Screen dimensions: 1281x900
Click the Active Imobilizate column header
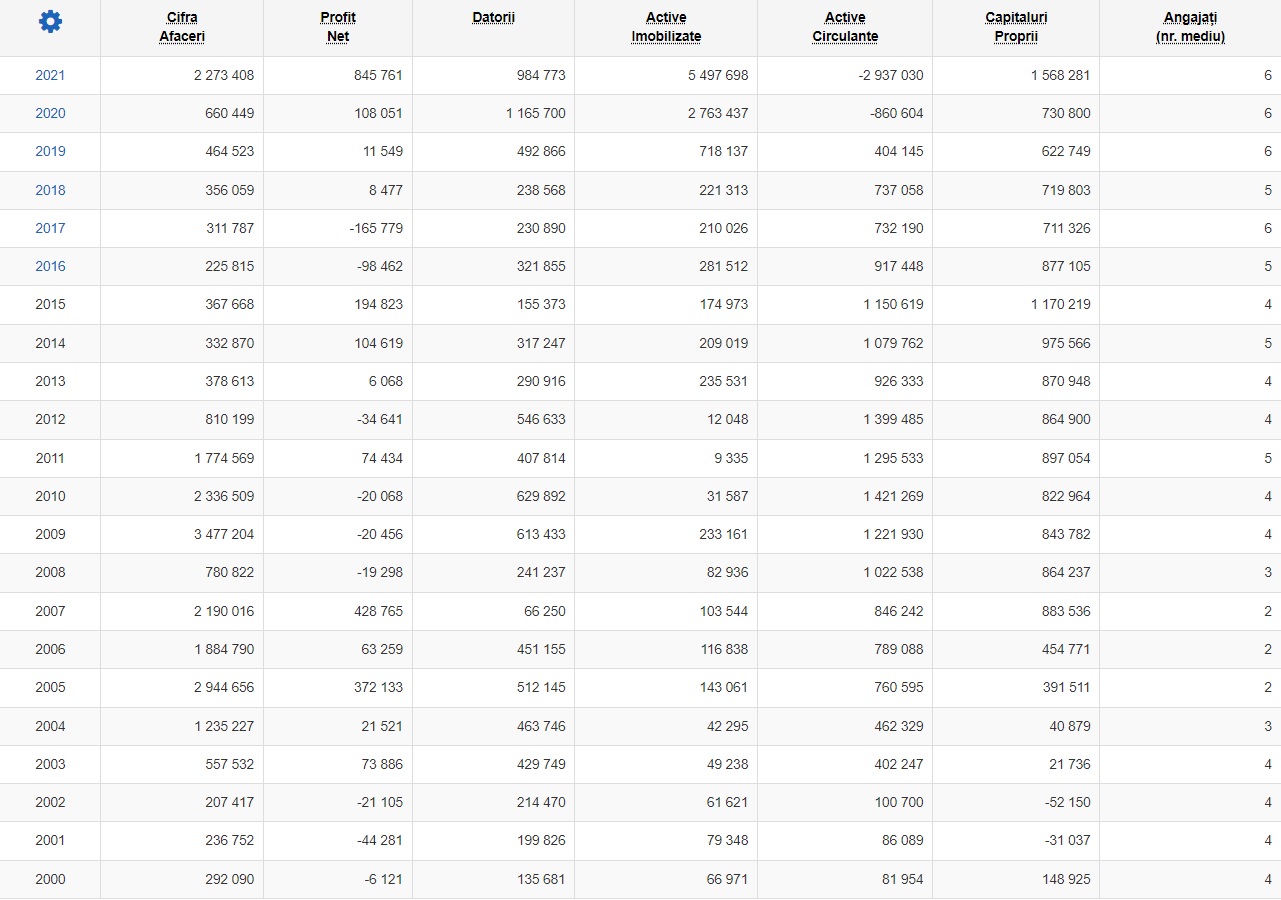[666, 27]
